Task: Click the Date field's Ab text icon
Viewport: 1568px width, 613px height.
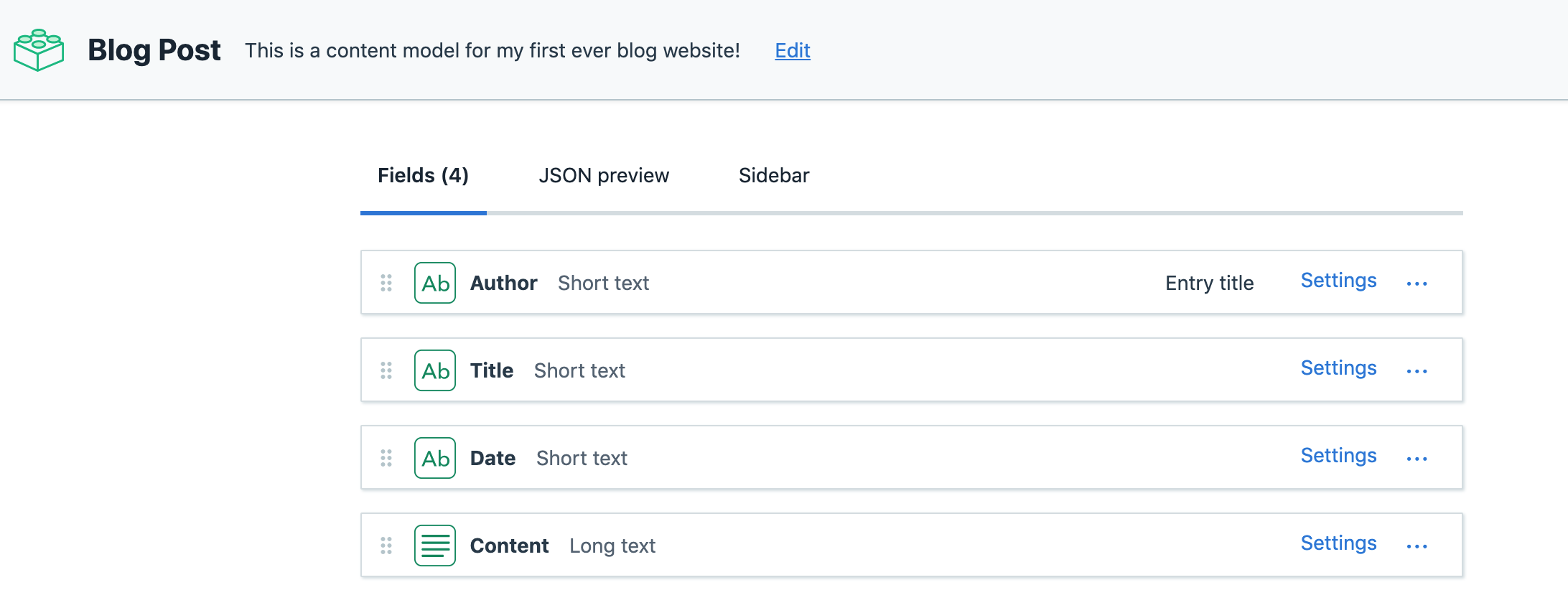Action: [x=435, y=458]
